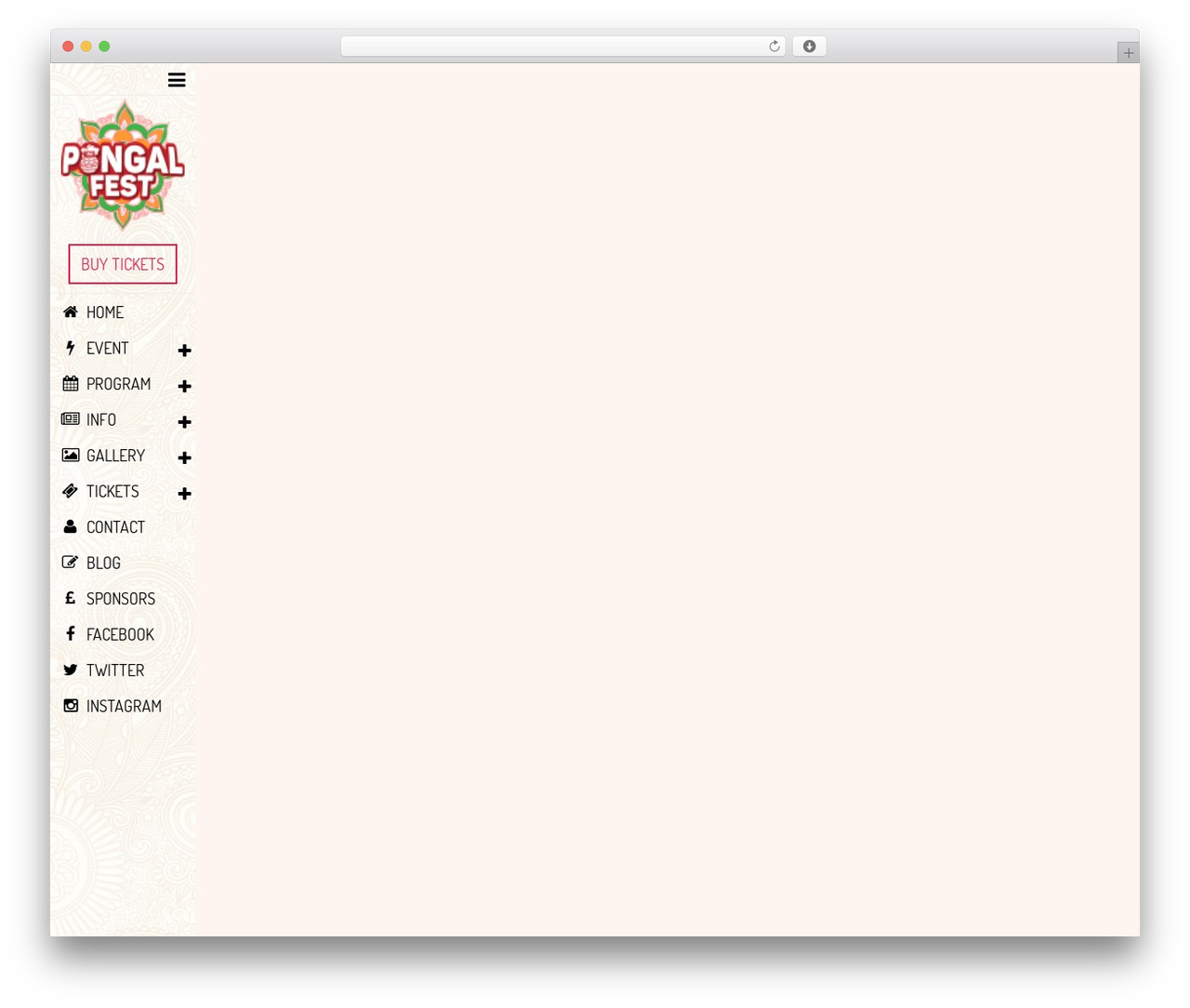The width and height of the screenshot is (1190, 1008).
Task: Click the Facebook f icon
Action: click(x=71, y=633)
